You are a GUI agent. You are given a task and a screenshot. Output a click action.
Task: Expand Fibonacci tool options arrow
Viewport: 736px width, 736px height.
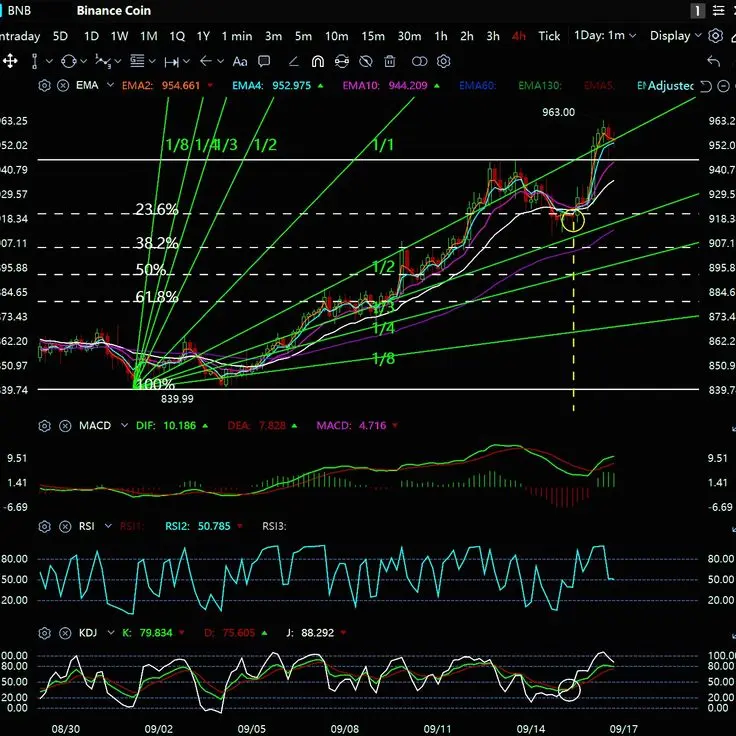click(x=152, y=61)
